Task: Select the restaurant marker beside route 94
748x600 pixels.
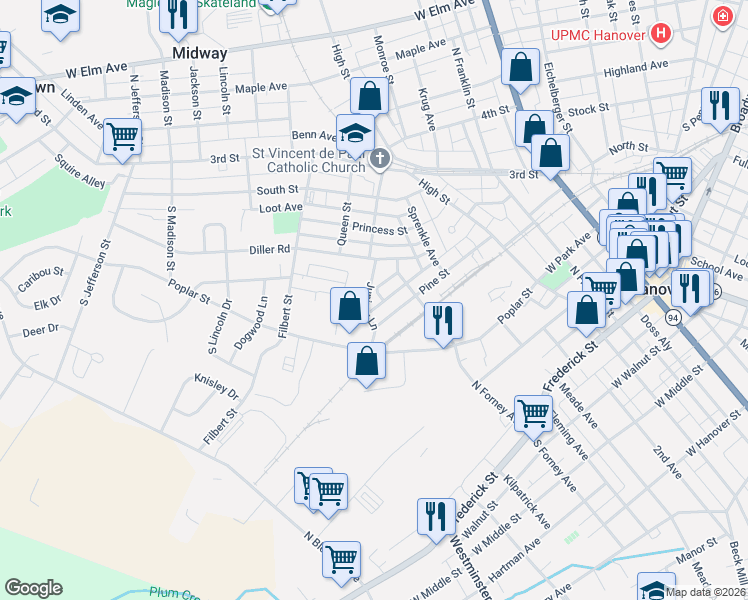Action: (690, 290)
